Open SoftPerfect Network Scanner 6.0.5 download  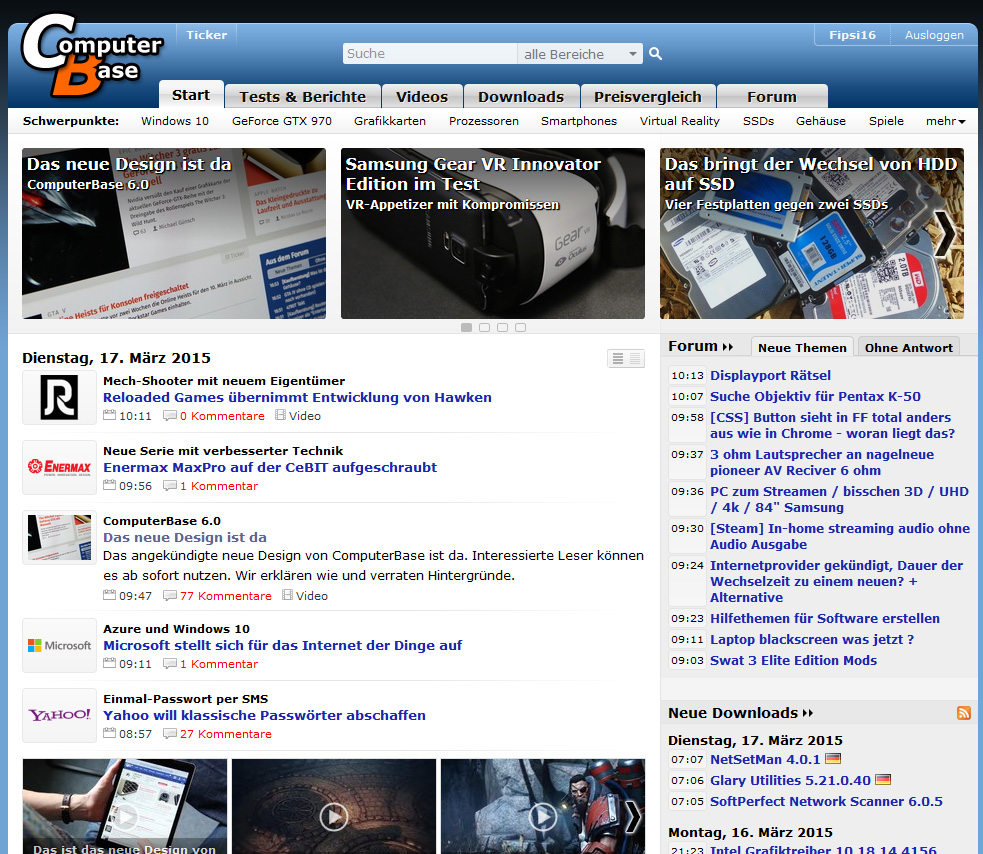click(826, 802)
